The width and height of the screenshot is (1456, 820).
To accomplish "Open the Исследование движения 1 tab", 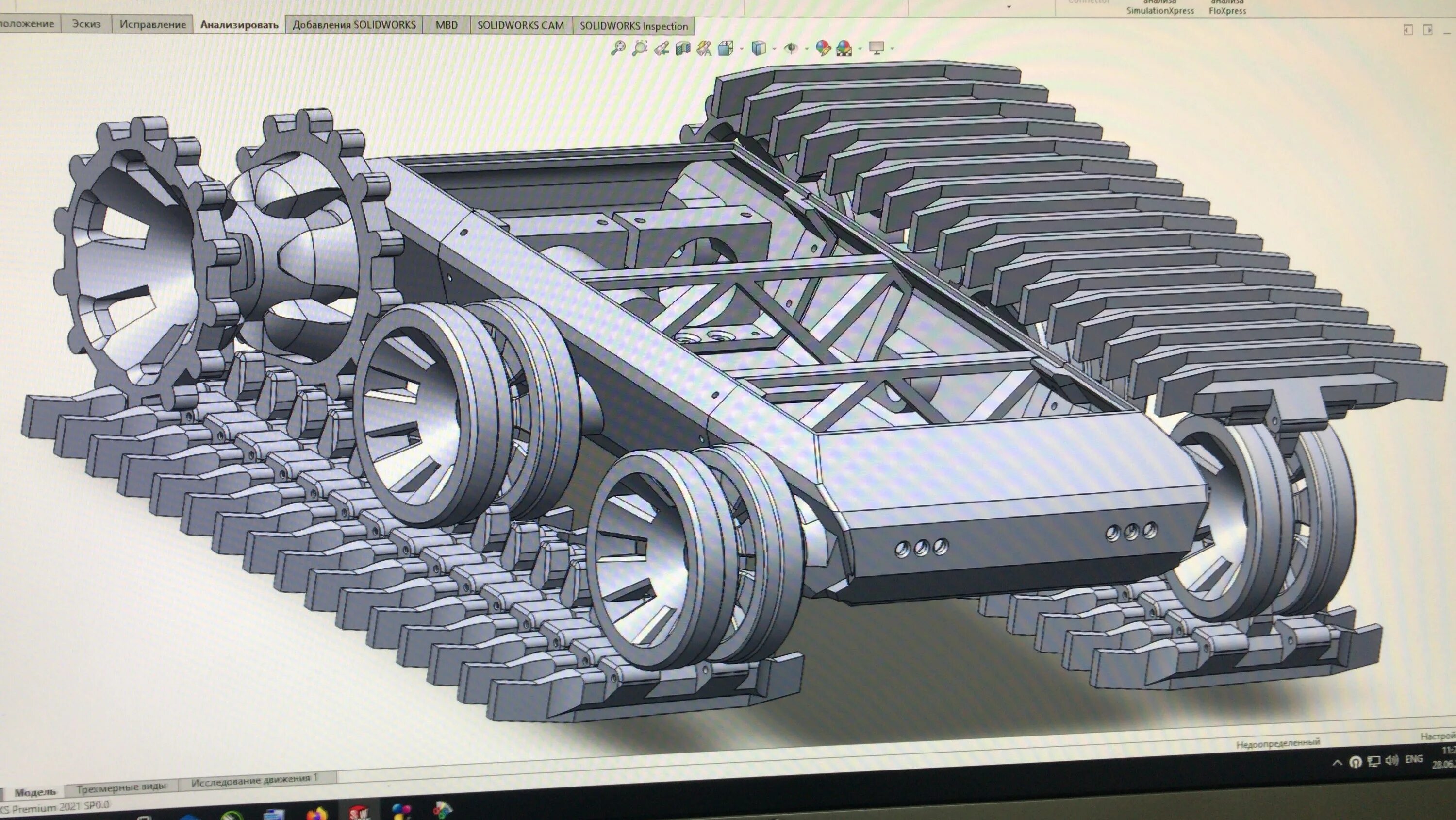I will coord(254,780).
